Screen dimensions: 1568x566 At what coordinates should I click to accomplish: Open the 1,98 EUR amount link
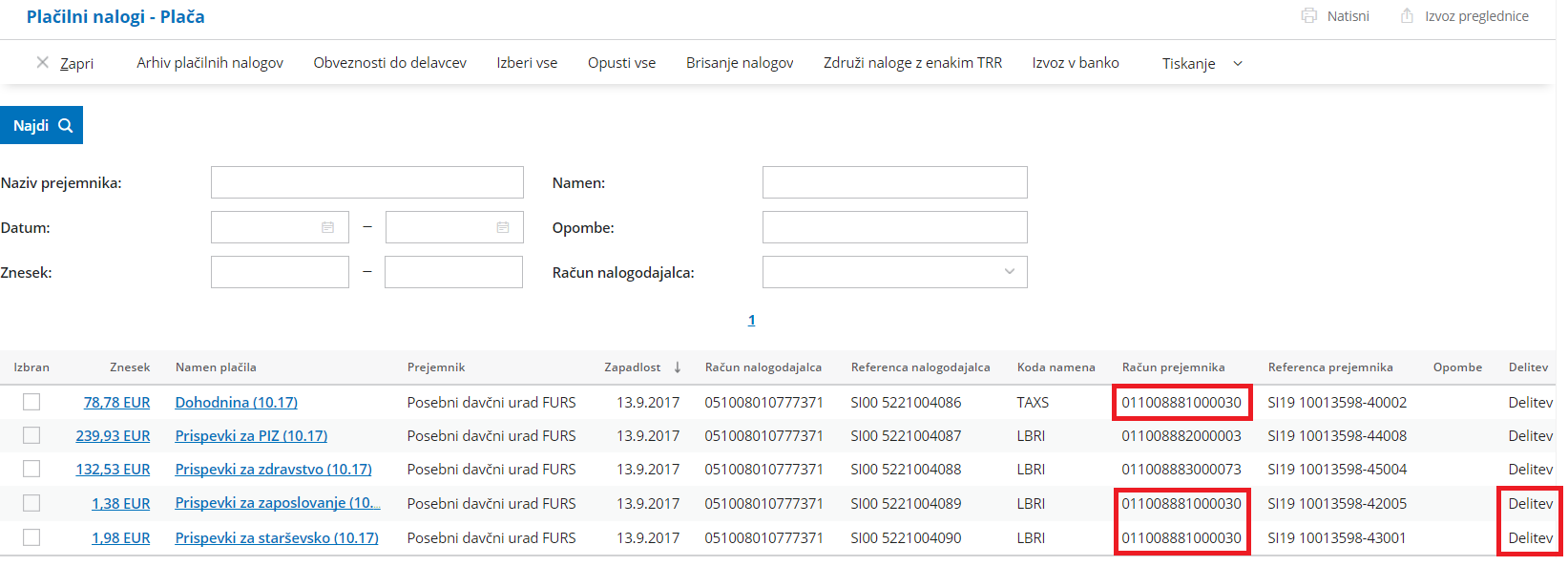pyautogui.click(x=120, y=537)
